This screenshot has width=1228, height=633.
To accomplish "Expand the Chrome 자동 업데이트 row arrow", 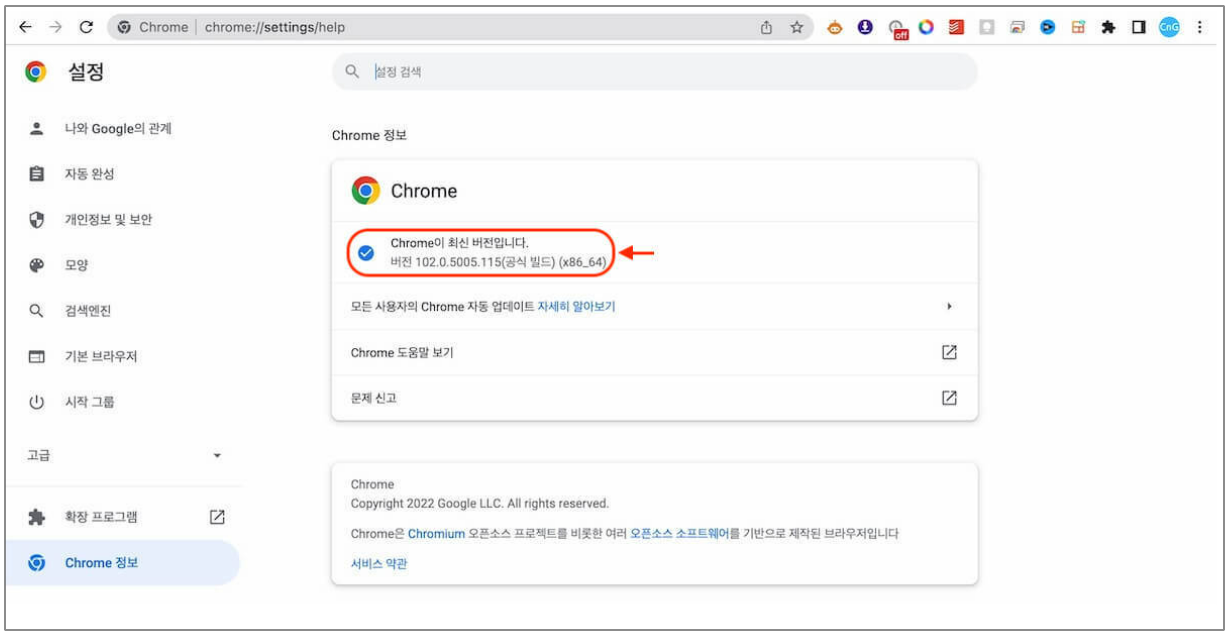I will (x=949, y=306).
